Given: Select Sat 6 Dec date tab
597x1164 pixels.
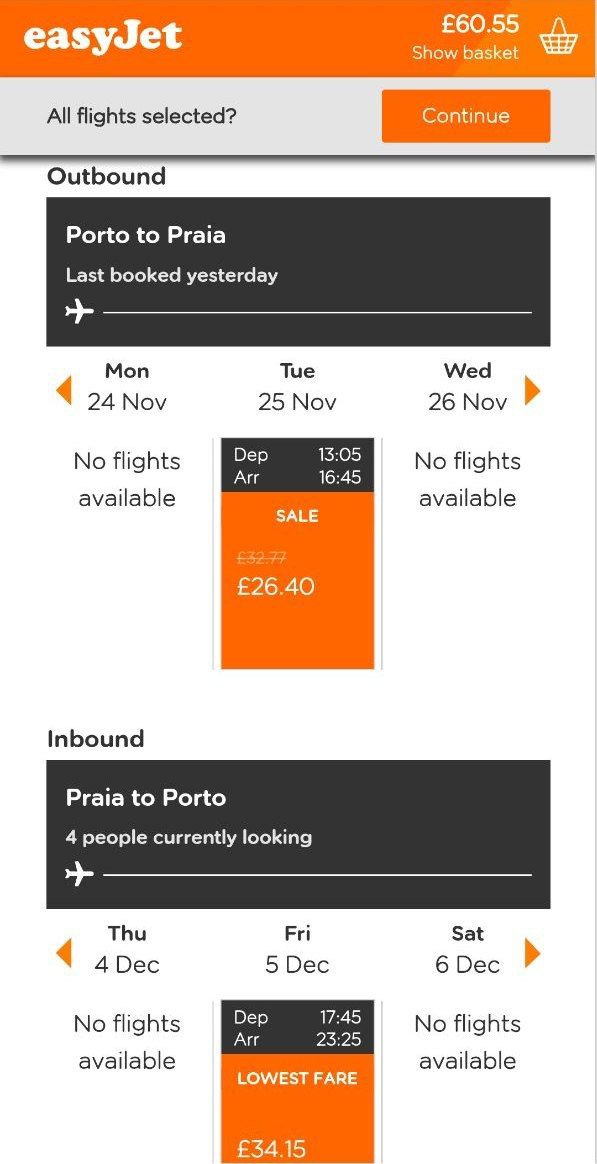Looking at the screenshot, I should coord(467,949).
